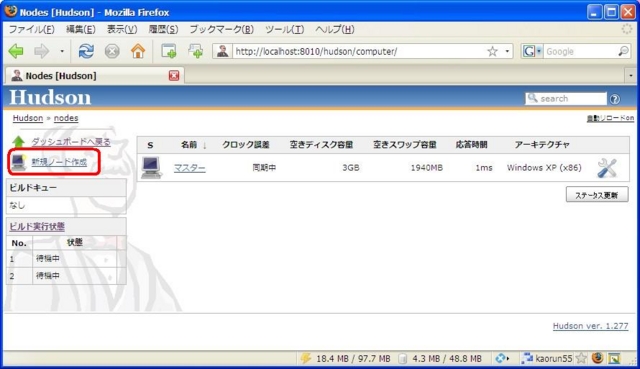
Task: Click the picture icon in status bar
Action: [614, 358]
